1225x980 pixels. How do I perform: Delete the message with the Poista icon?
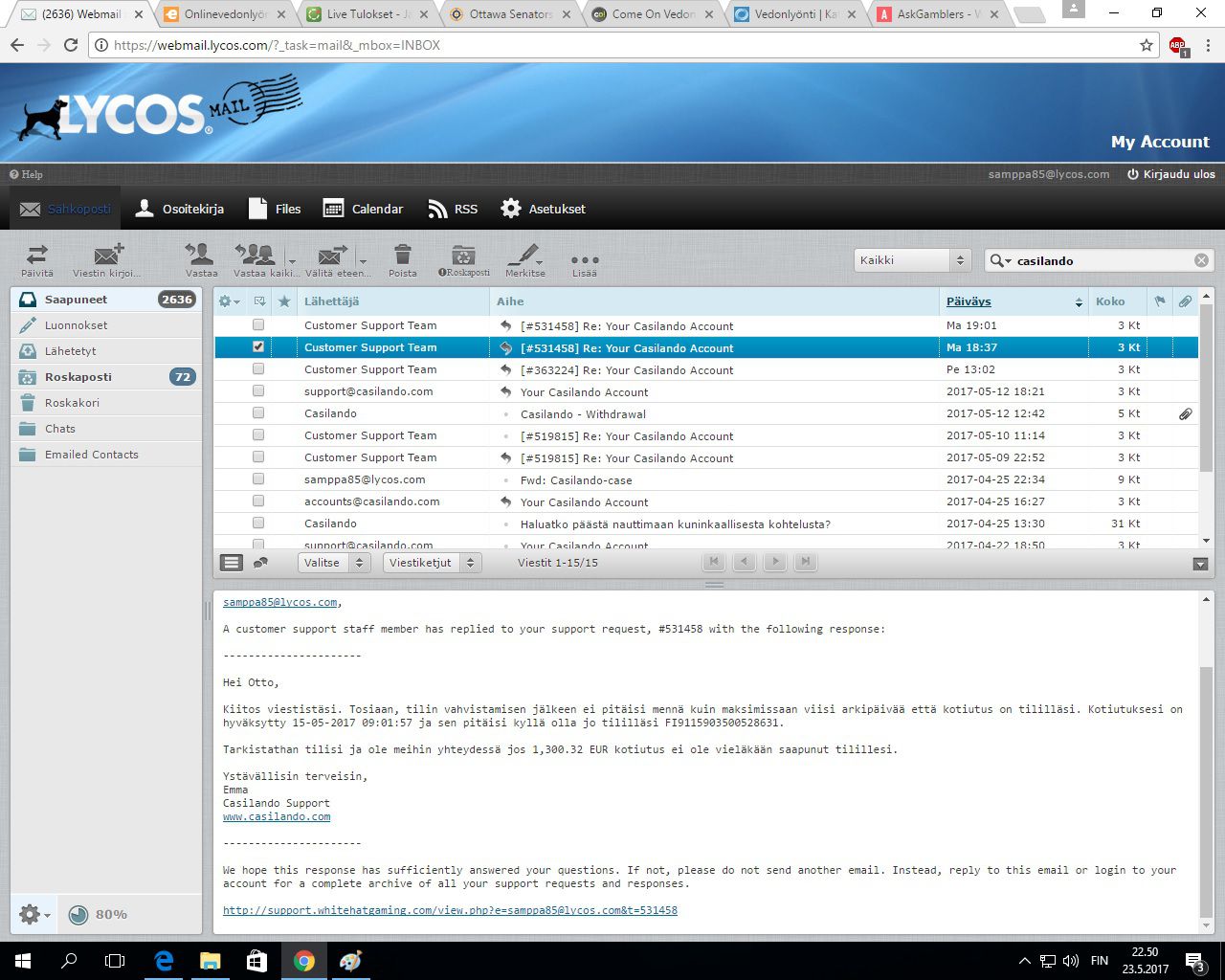click(403, 260)
